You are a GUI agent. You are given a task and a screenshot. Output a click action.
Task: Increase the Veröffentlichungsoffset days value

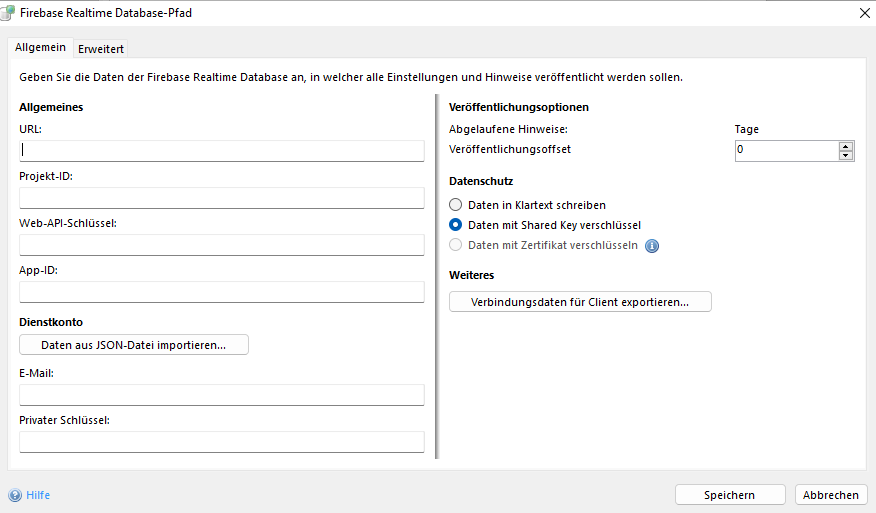(846, 146)
